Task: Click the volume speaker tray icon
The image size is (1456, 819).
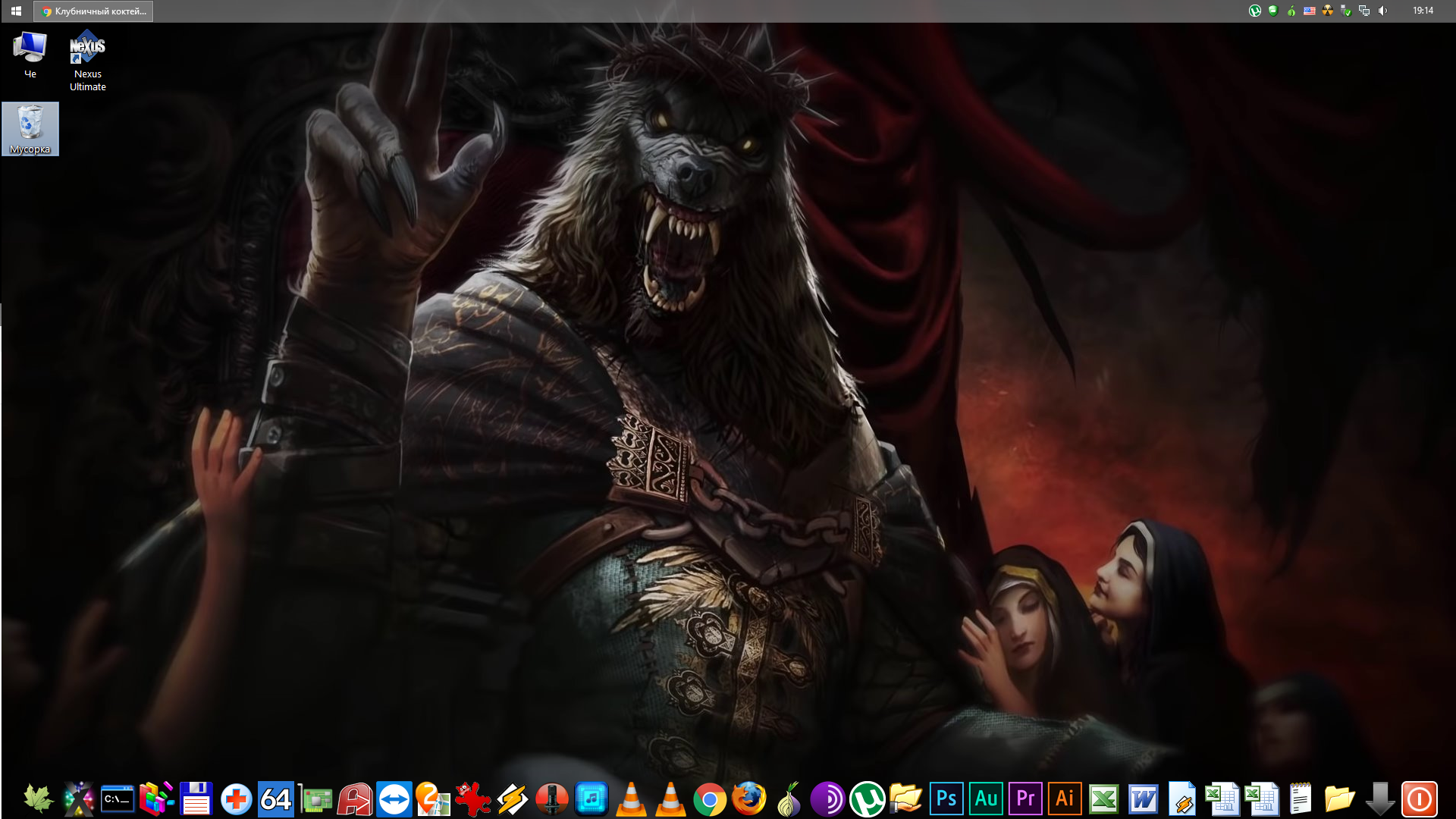Action: pyautogui.click(x=1382, y=11)
